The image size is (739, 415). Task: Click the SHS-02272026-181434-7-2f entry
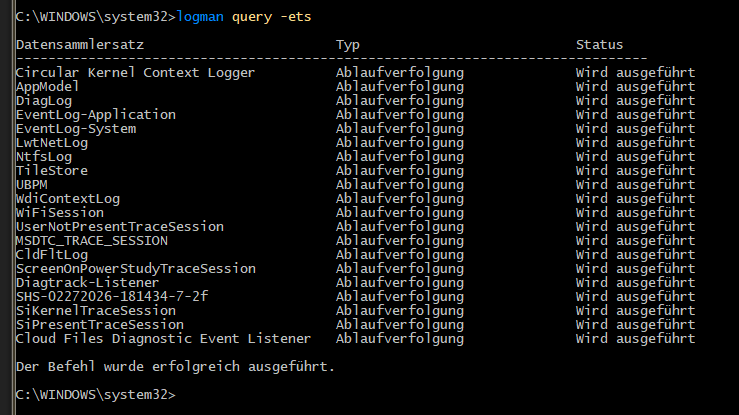point(112,297)
